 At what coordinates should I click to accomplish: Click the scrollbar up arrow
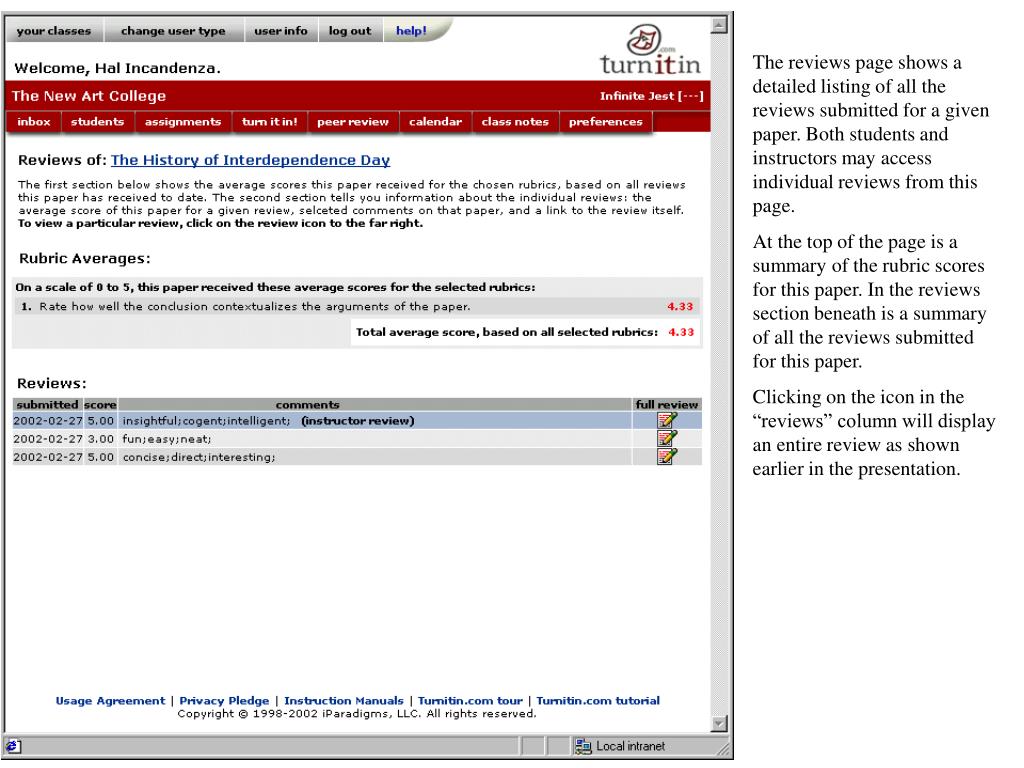(719, 26)
